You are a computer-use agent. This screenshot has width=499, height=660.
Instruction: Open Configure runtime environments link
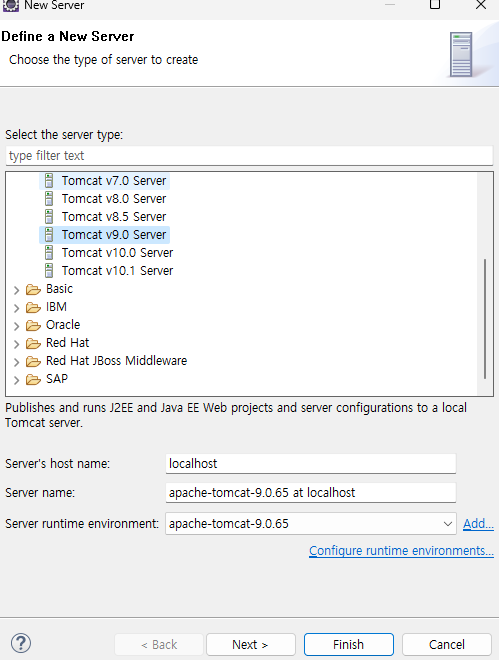tap(401, 551)
